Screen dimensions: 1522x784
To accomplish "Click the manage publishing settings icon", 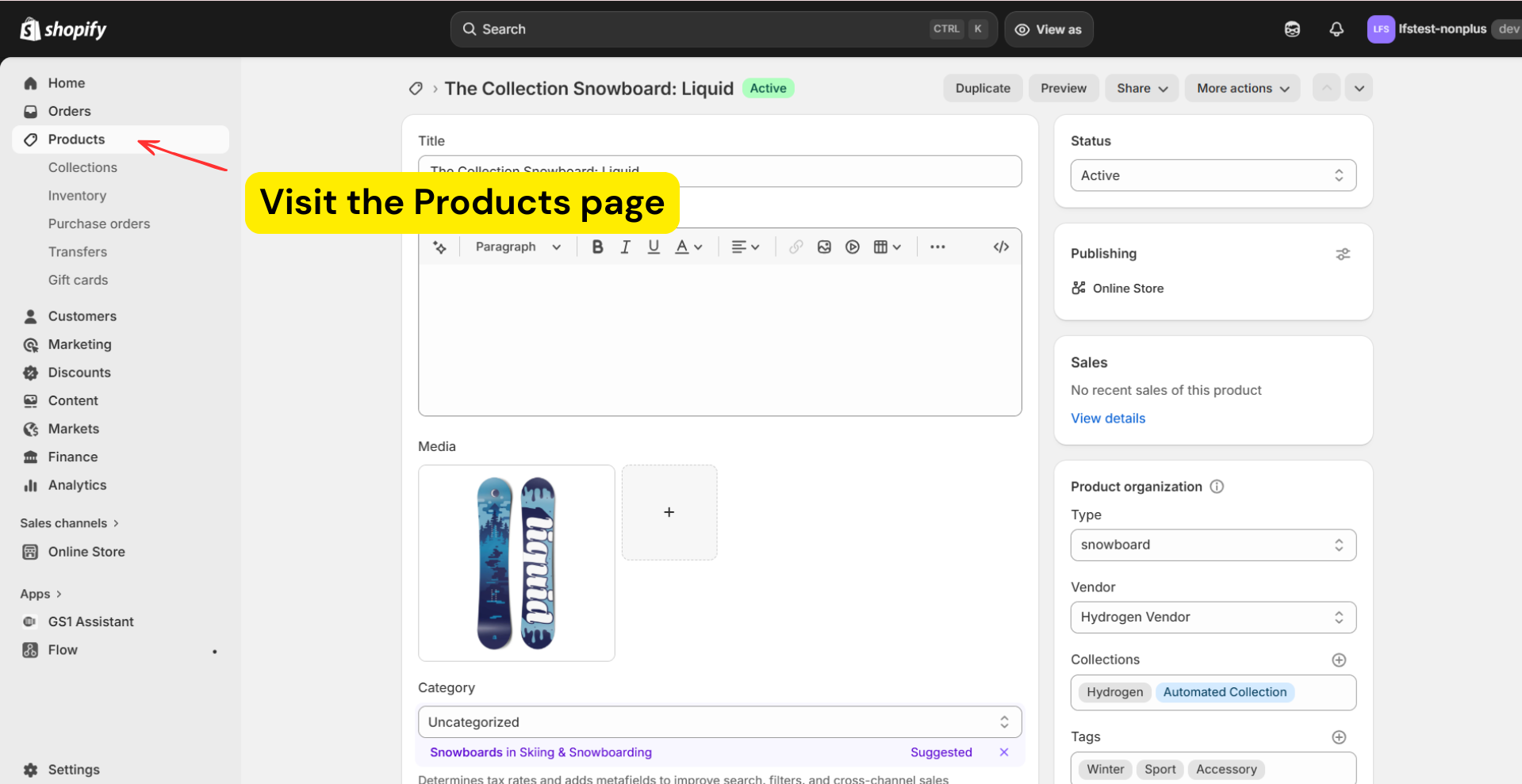I will pyautogui.click(x=1343, y=254).
